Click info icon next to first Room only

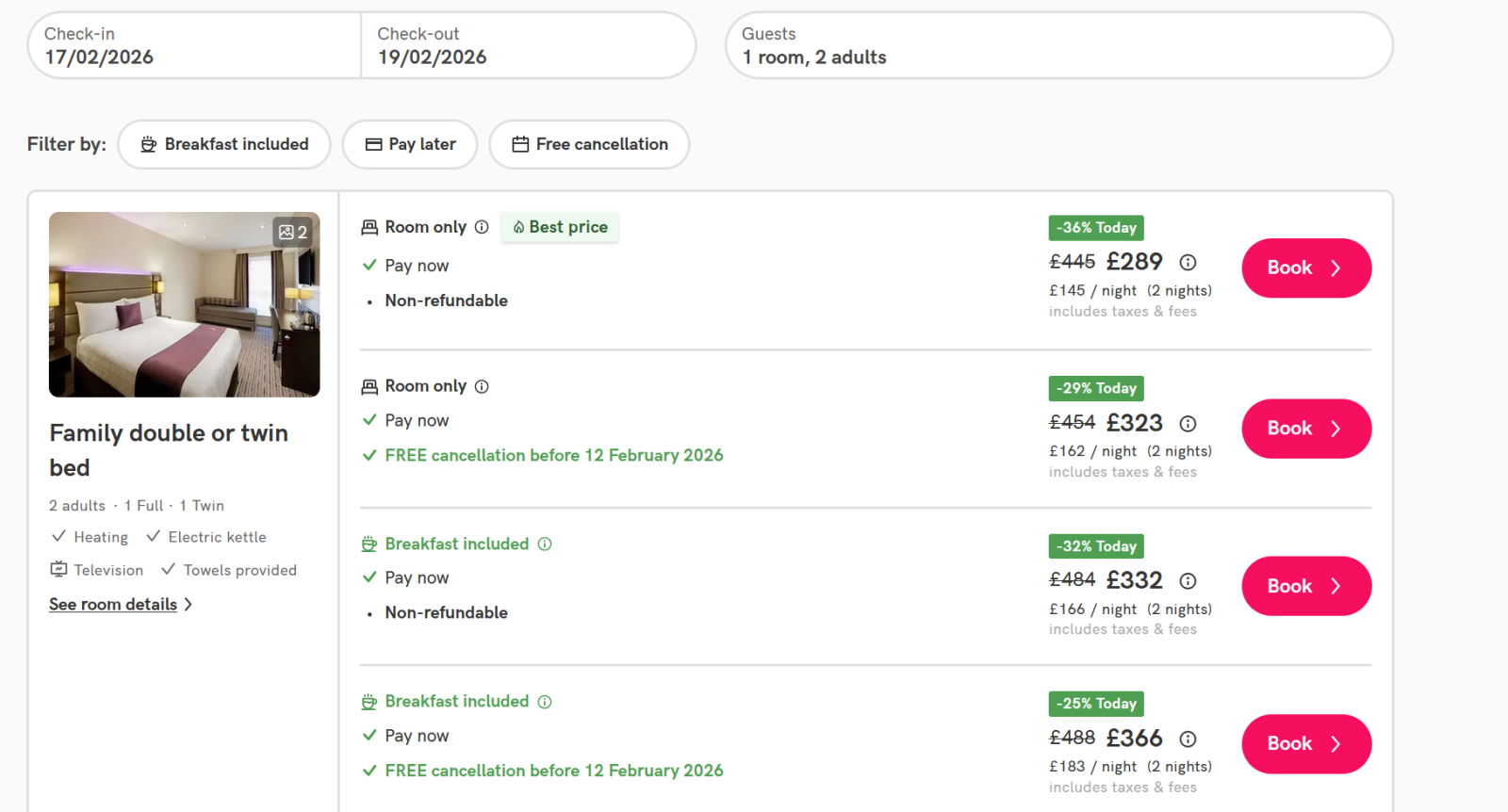[x=482, y=227]
